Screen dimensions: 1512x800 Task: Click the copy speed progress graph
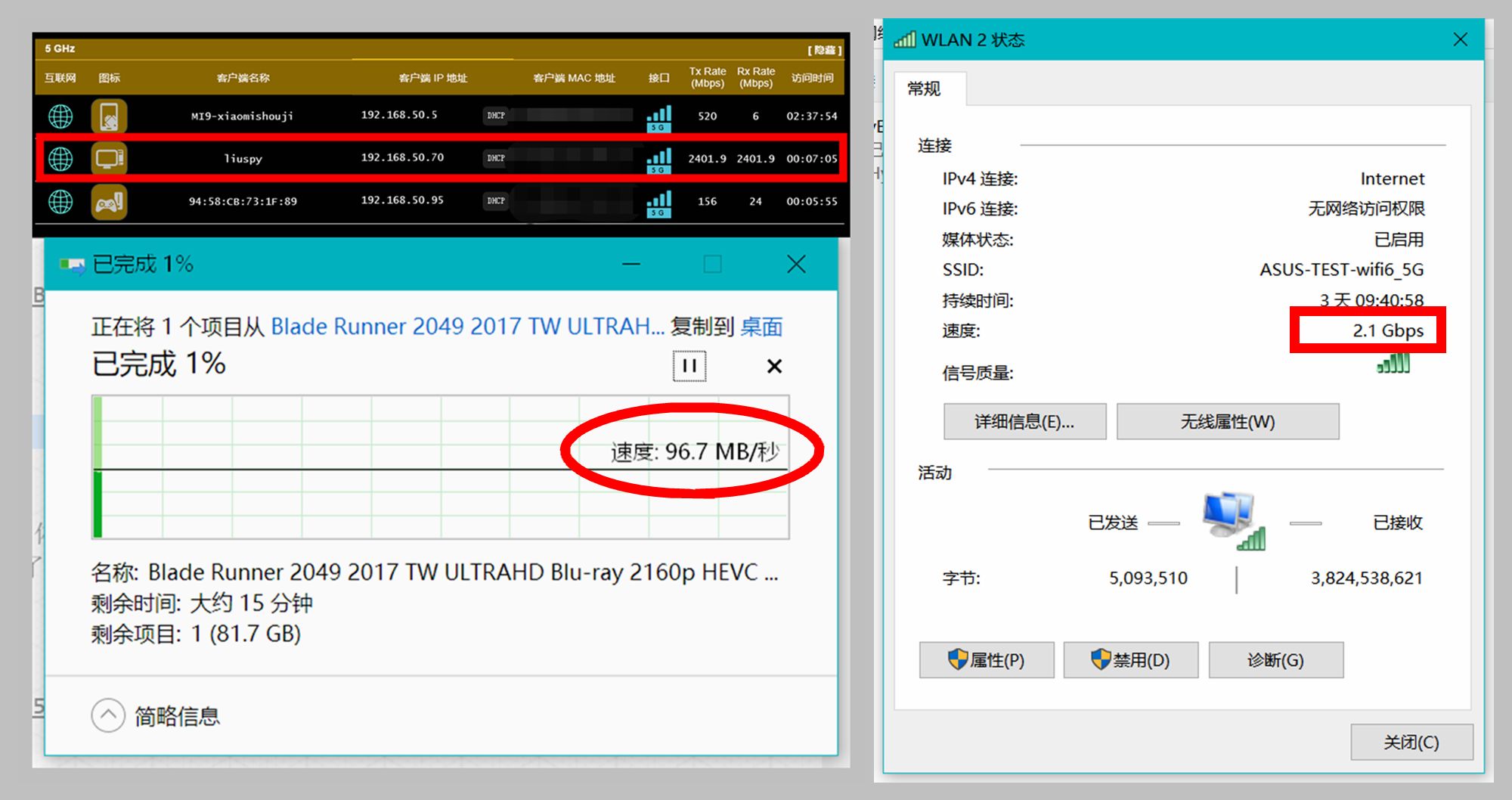tap(441, 467)
